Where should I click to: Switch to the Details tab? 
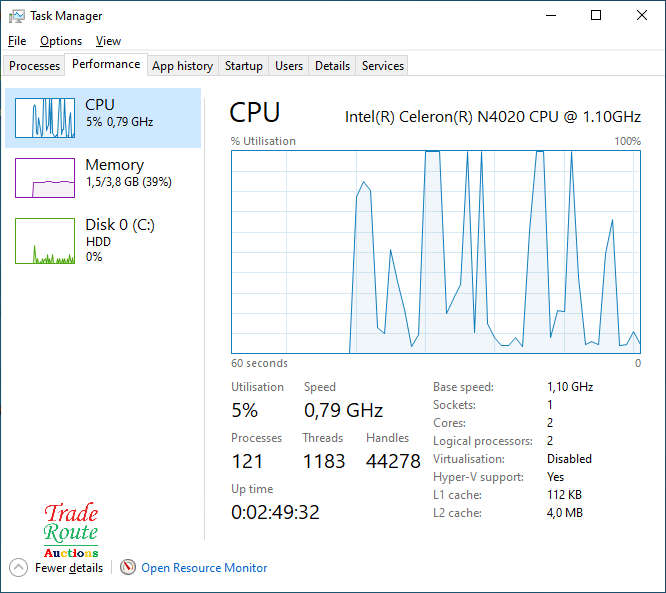[x=332, y=66]
